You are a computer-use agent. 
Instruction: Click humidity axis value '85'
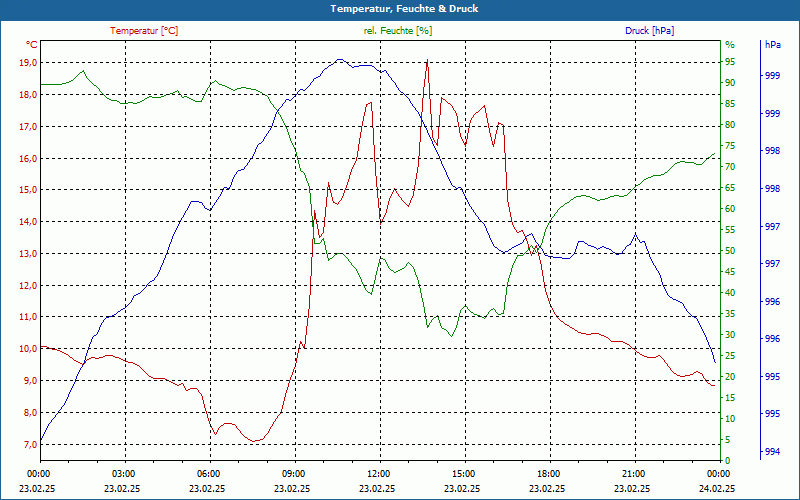[x=730, y=104]
